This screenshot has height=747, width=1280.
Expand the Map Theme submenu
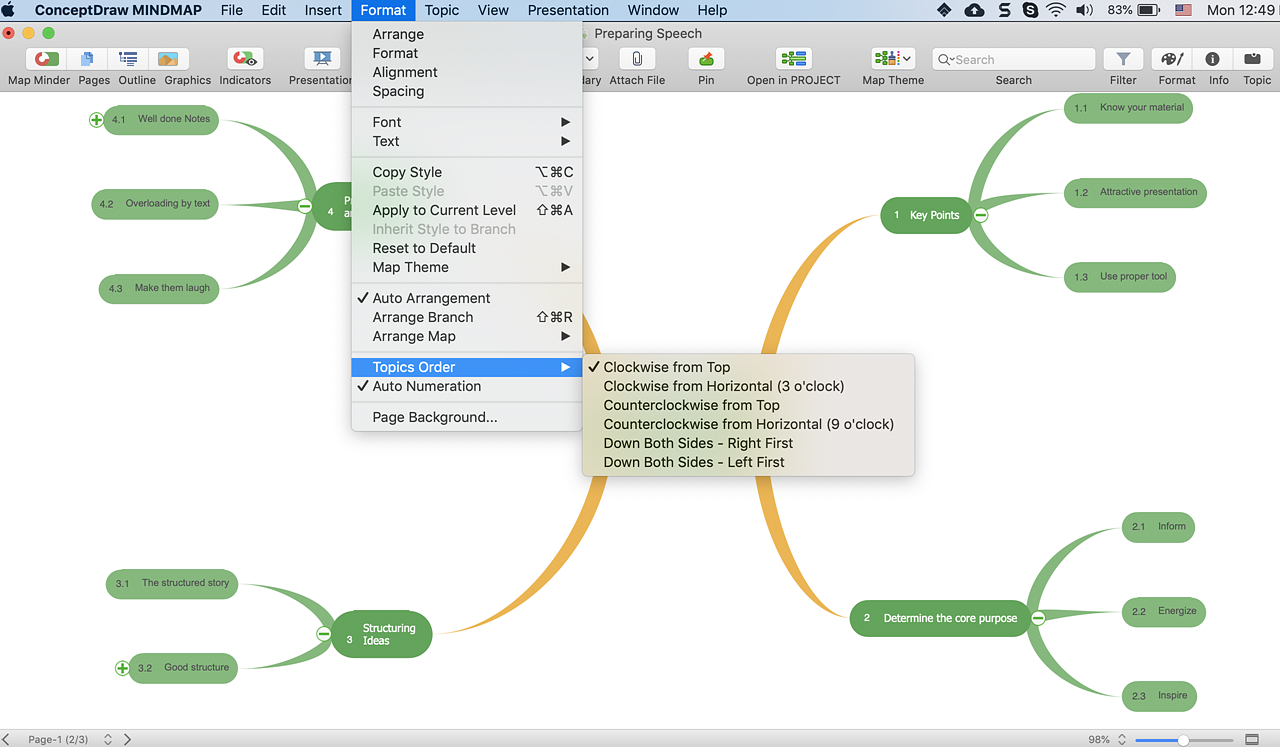coord(410,267)
